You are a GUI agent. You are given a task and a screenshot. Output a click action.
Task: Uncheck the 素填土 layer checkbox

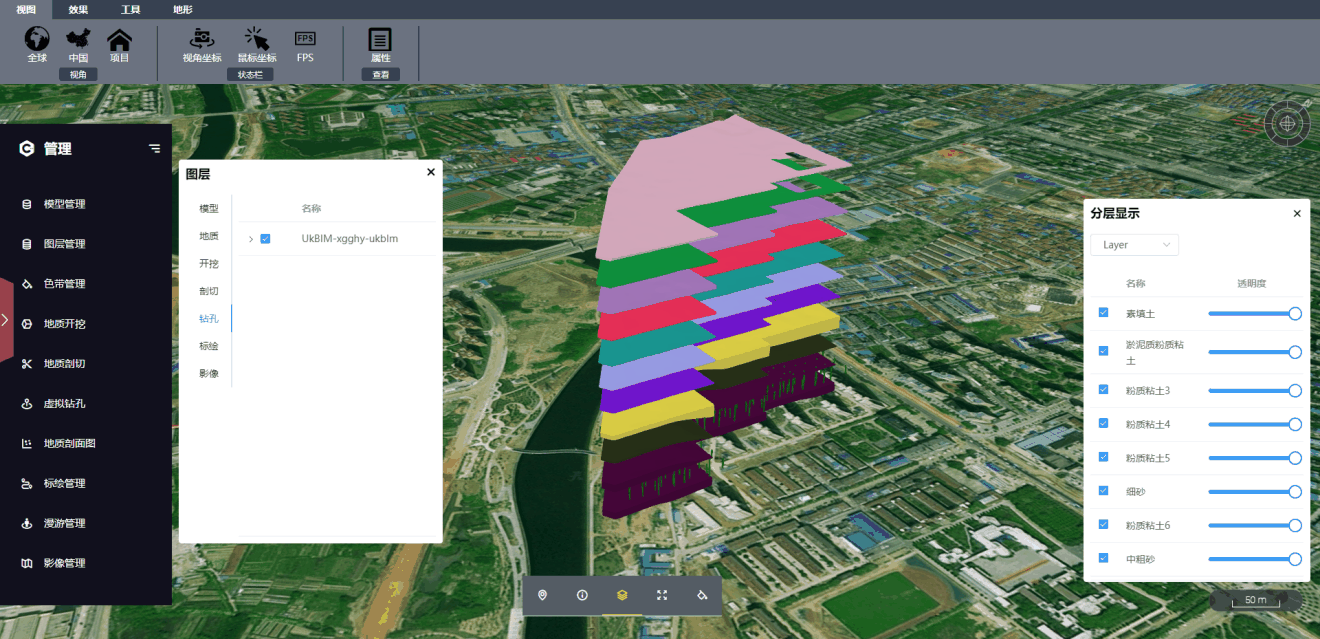(x=1103, y=313)
